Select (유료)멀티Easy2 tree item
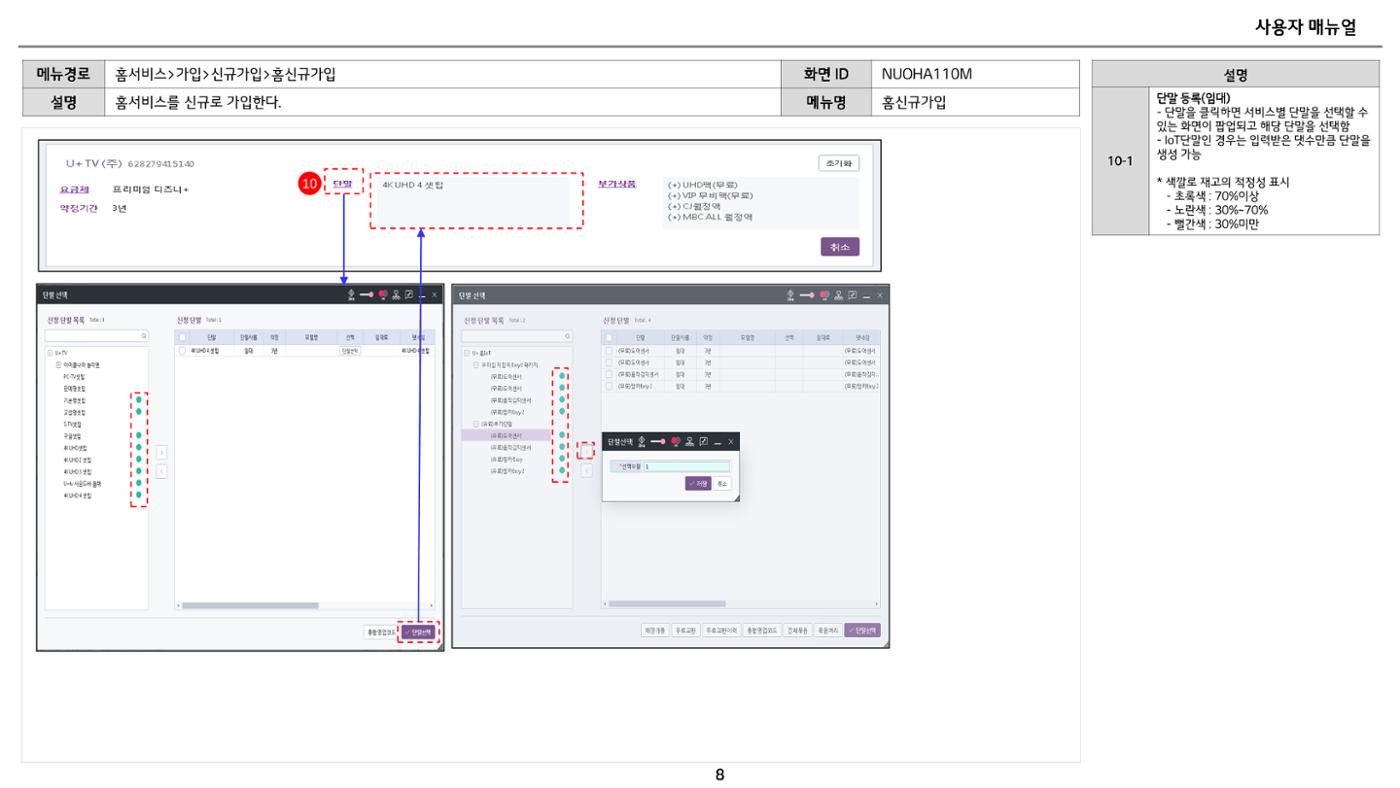 pos(507,471)
